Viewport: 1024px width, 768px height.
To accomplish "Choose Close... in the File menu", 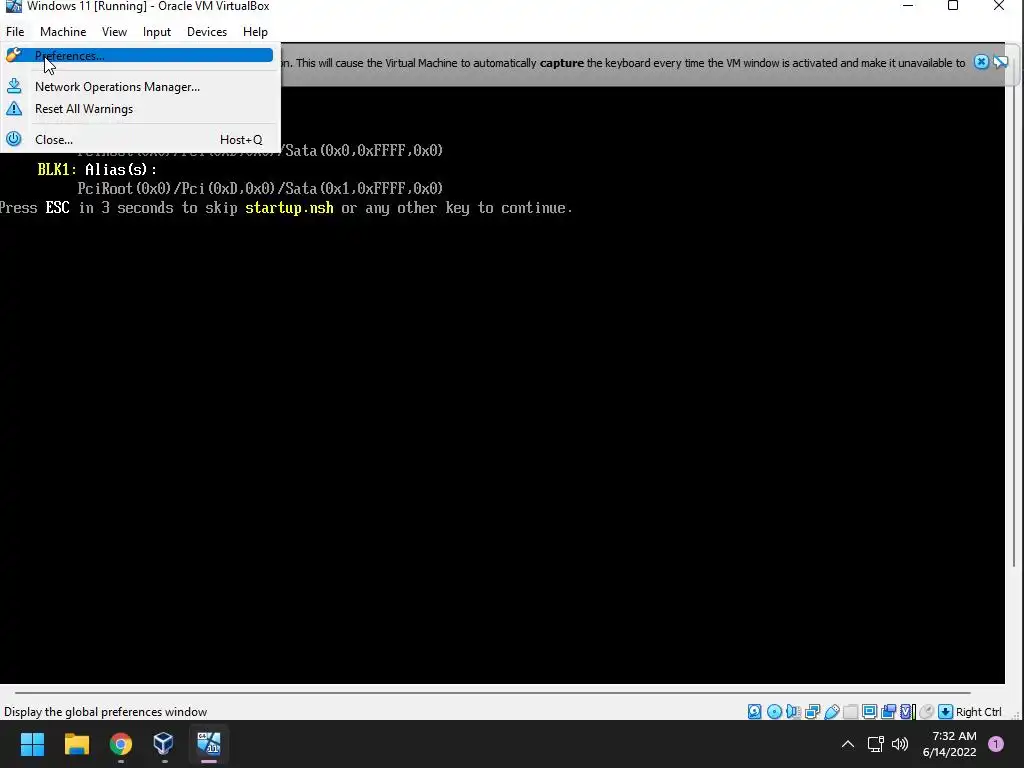I will point(137,140).
